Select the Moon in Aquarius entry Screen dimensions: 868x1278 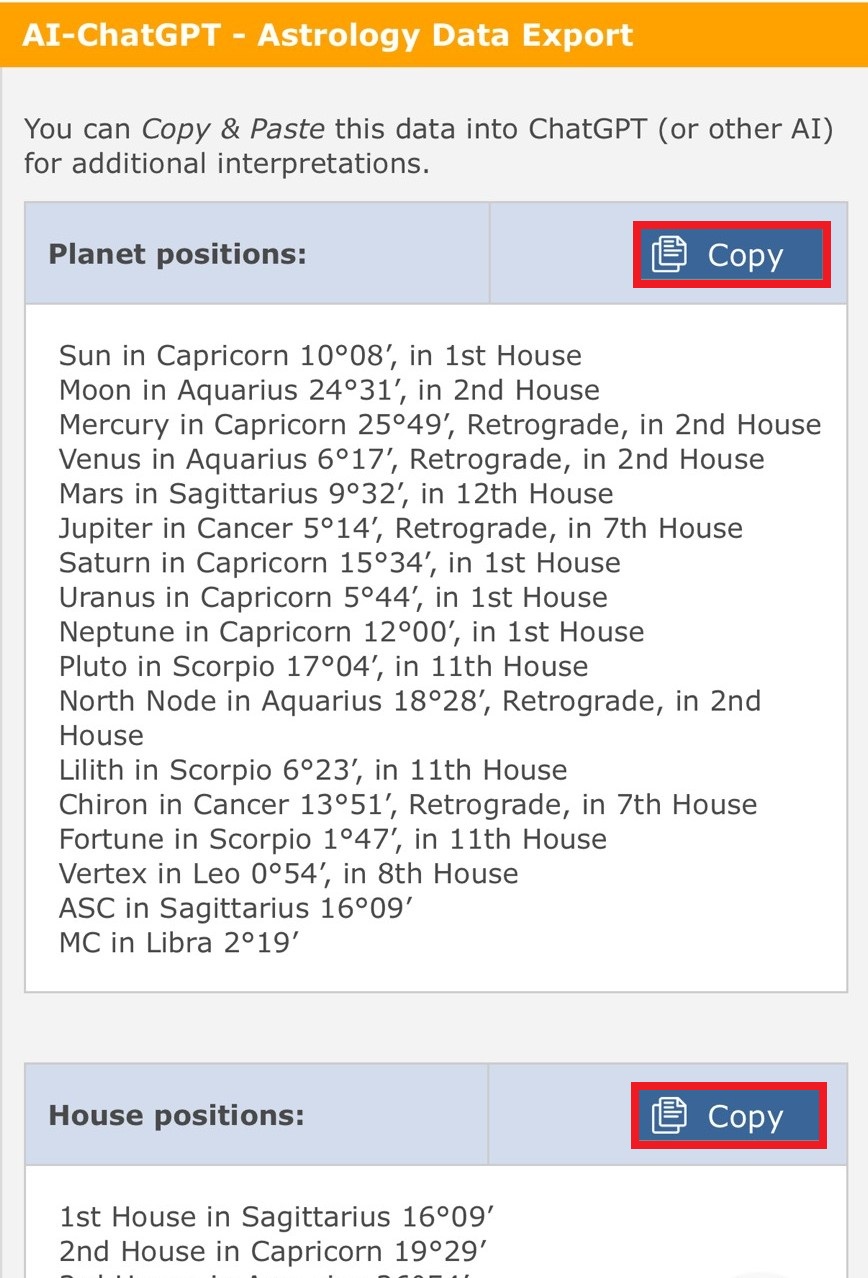coord(329,390)
